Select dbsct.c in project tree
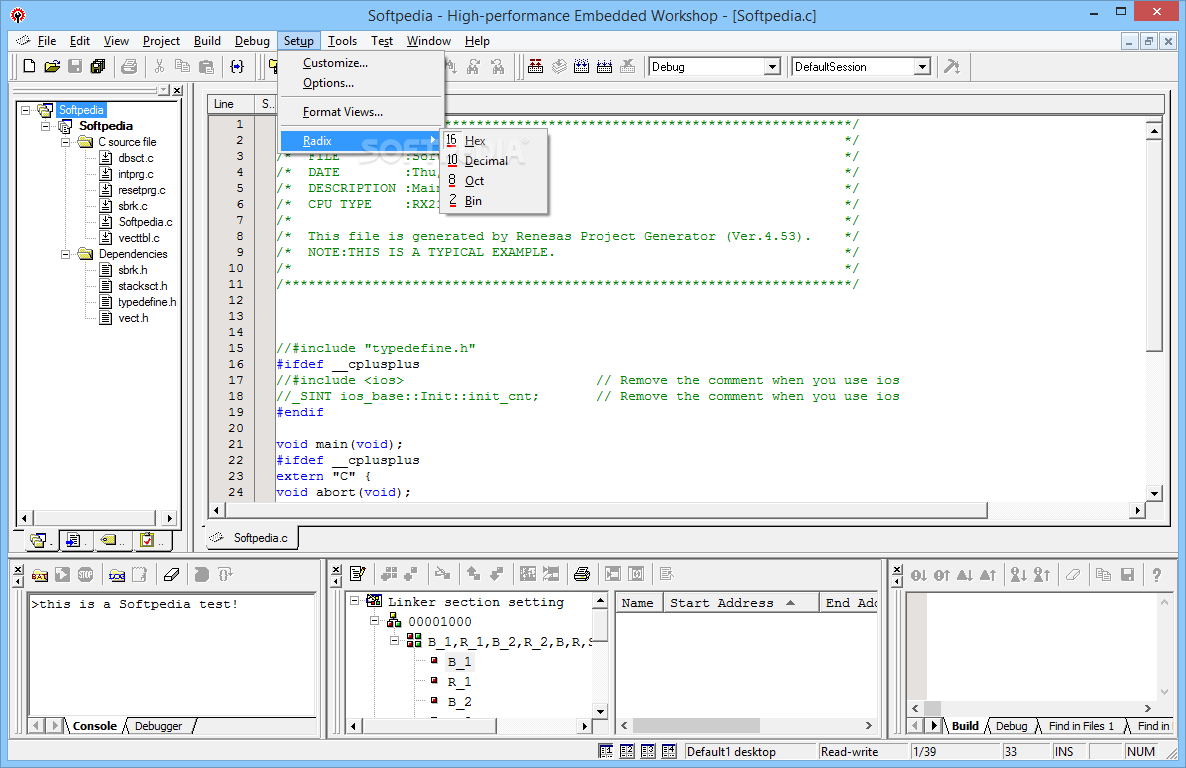The width and height of the screenshot is (1186, 768). [x=135, y=157]
